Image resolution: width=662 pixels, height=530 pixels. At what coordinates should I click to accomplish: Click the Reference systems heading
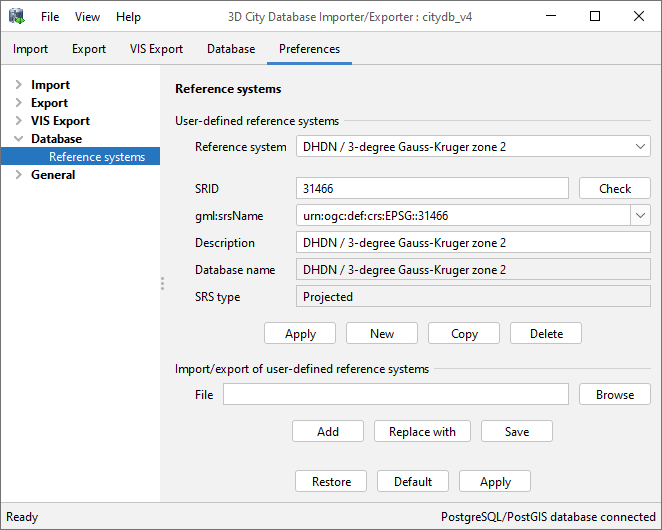pos(228,89)
